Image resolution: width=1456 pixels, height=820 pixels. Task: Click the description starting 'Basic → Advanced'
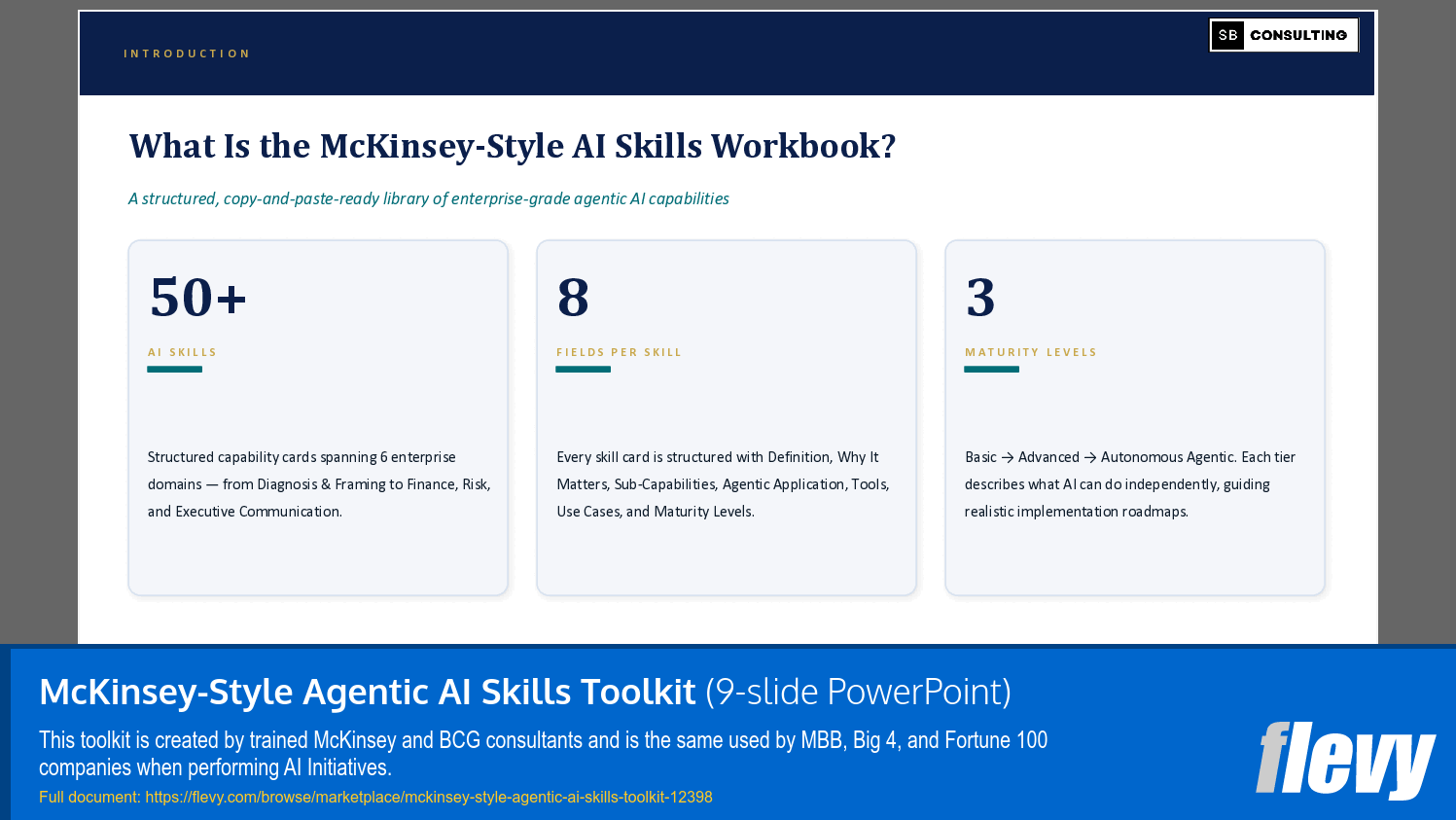click(1130, 484)
